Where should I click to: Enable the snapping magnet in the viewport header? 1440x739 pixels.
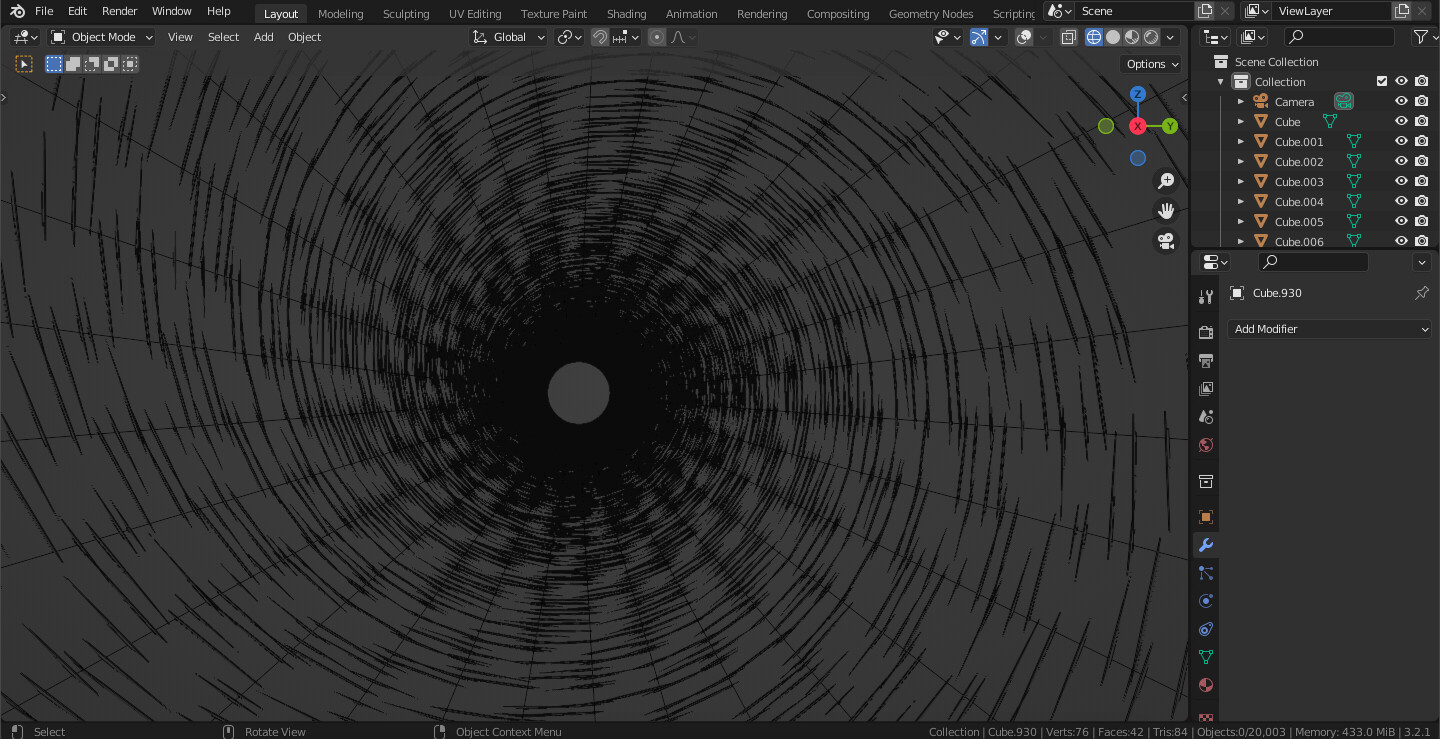(x=598, y=37)
